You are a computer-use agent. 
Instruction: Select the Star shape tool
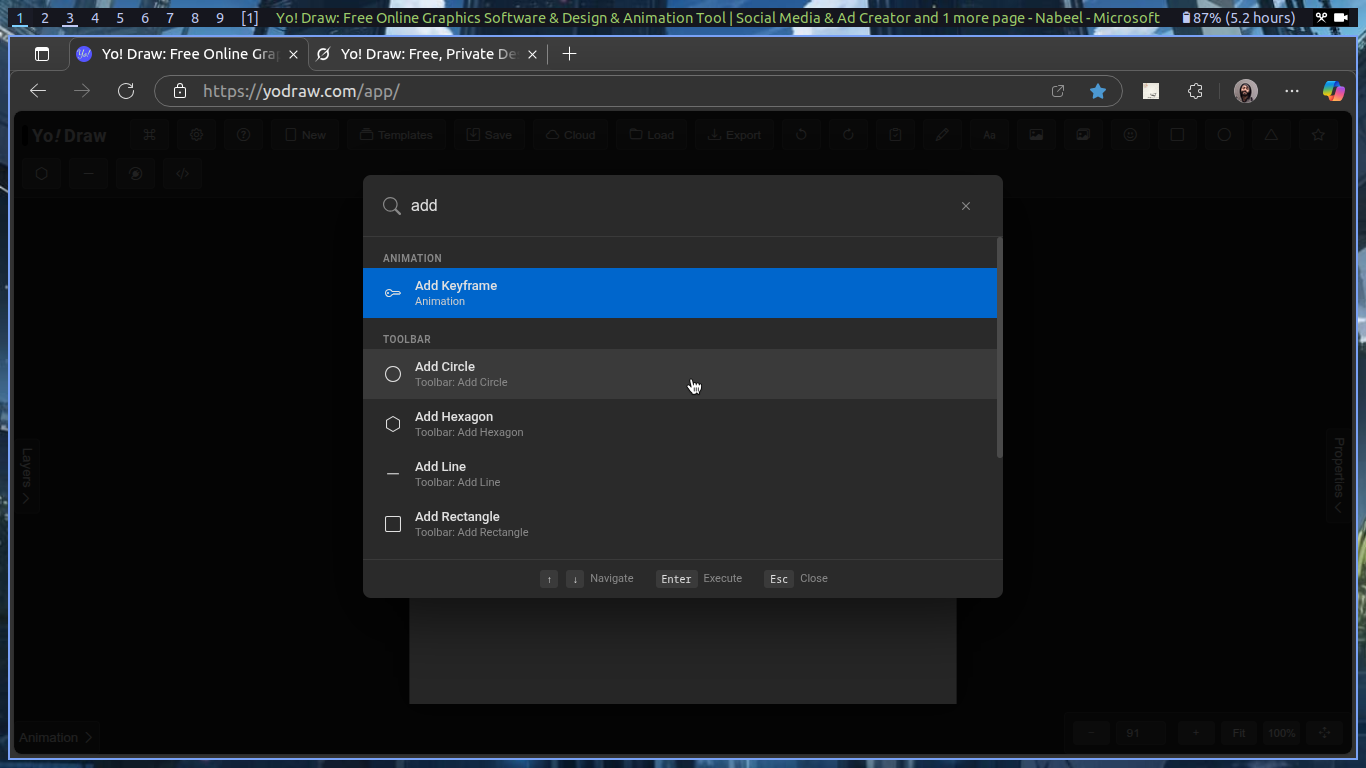click(1318, 134)
